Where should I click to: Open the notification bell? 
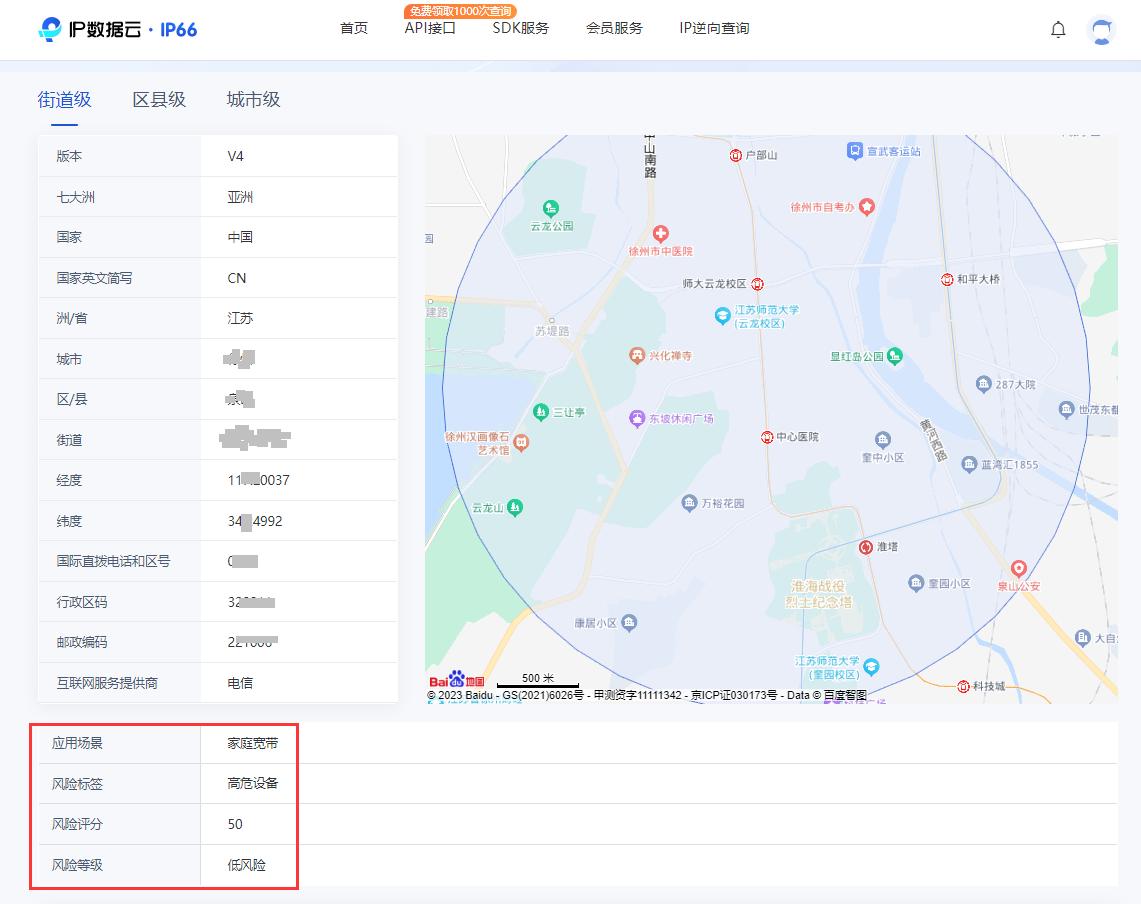click(1057, 29)
